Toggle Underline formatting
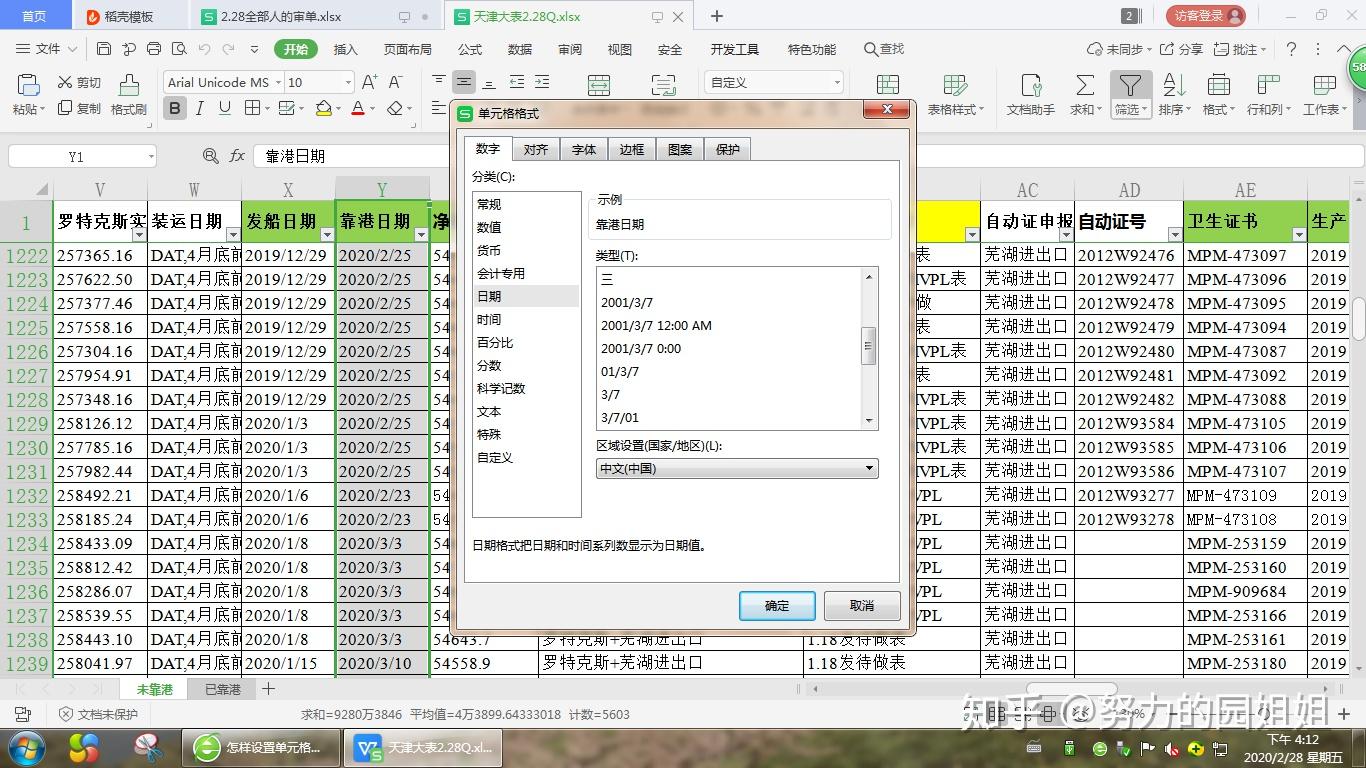The height and width of the screenshot is (768, 1366). click(224, 108)
